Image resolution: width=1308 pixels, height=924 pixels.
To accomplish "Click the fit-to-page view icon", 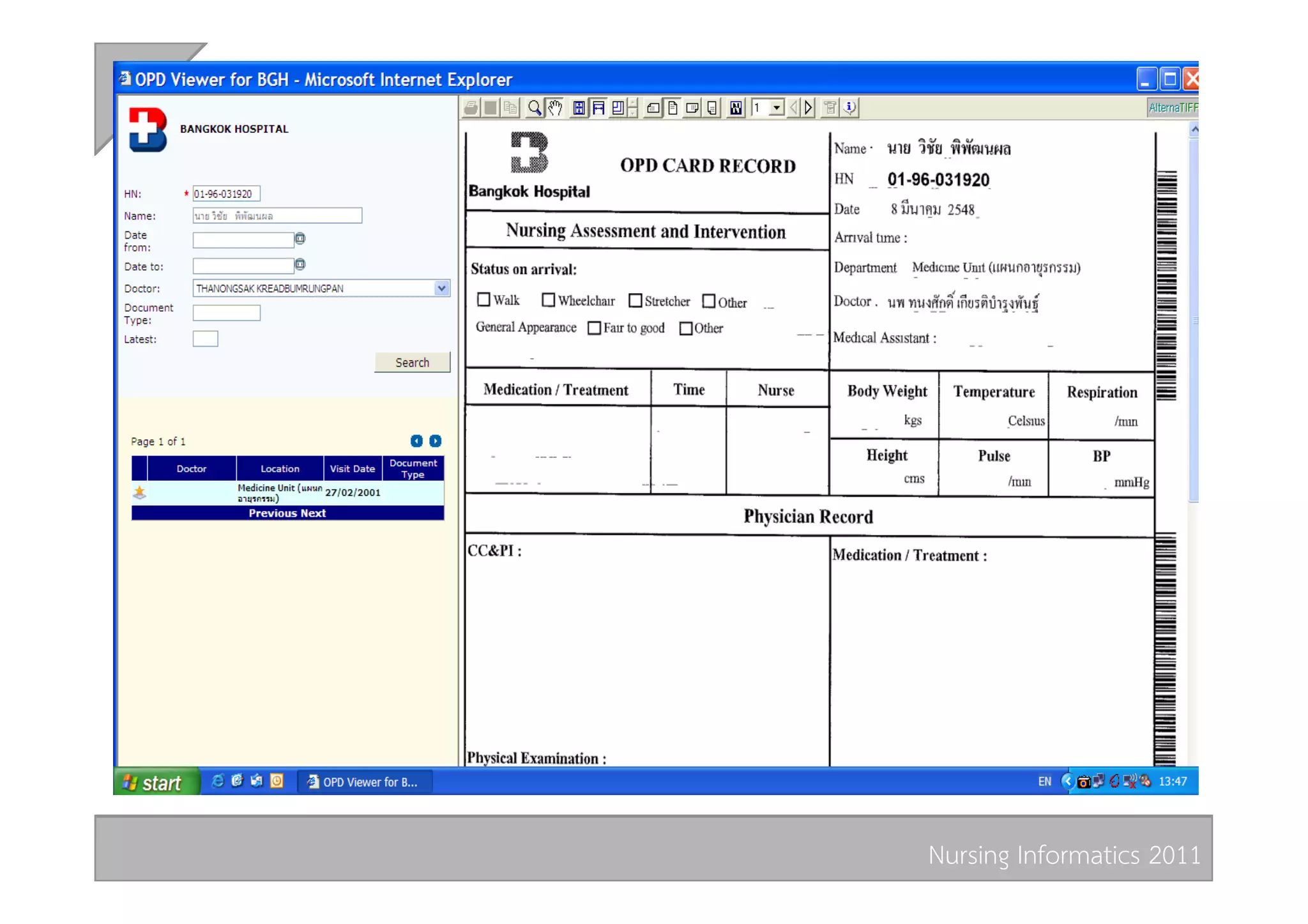I will 579,108.
